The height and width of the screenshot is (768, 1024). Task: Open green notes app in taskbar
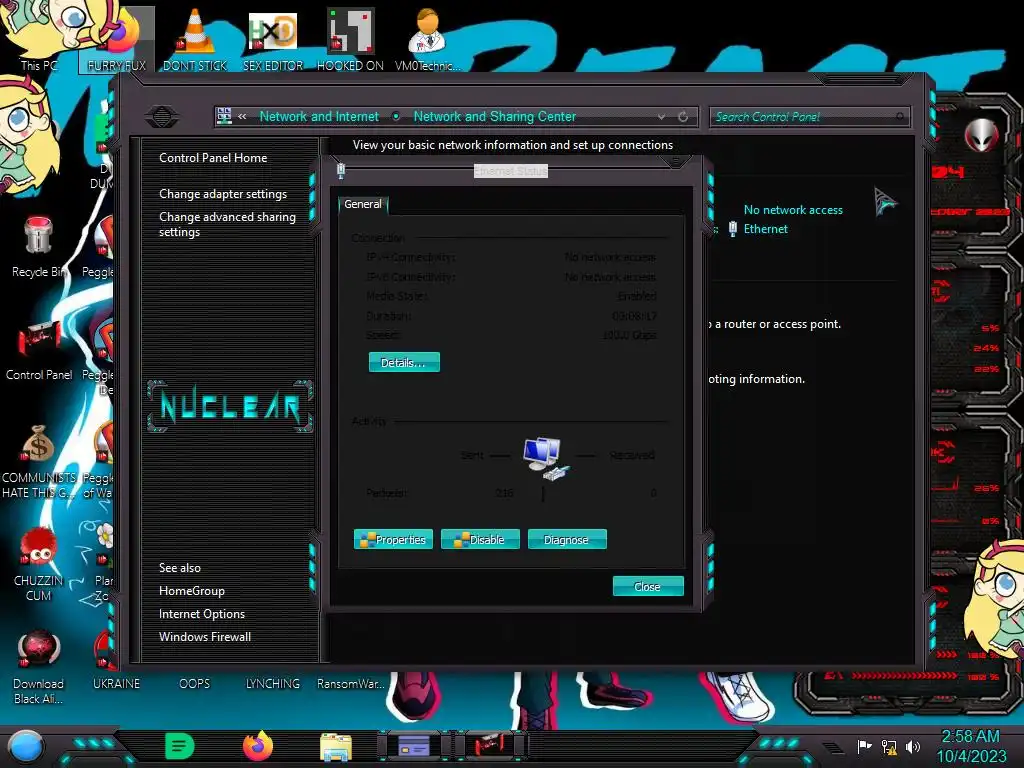click(x=180, y=746)
